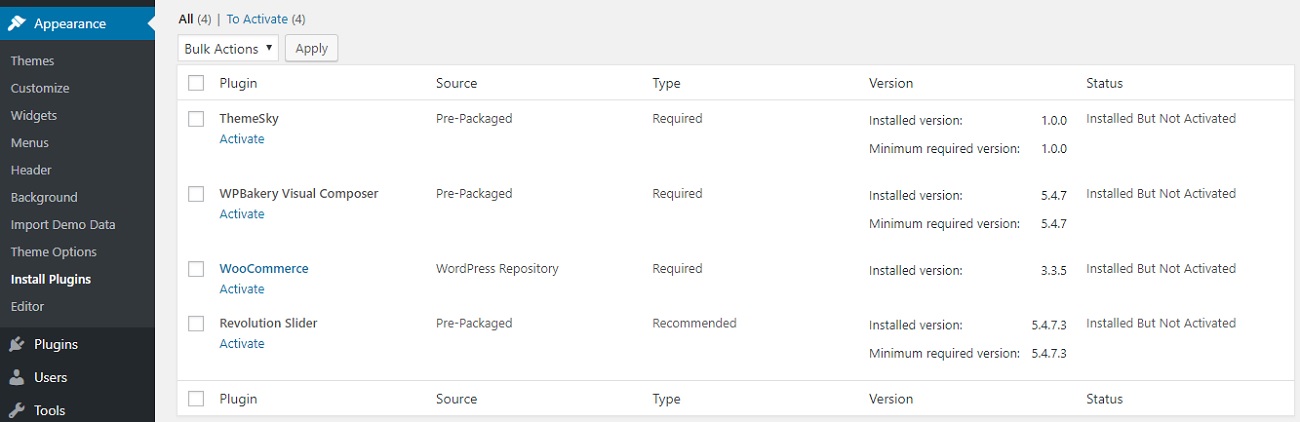This screenshot has width=1300, height=422.
Task: Click the Plugin column header at top
Action: tap(238, 83)
